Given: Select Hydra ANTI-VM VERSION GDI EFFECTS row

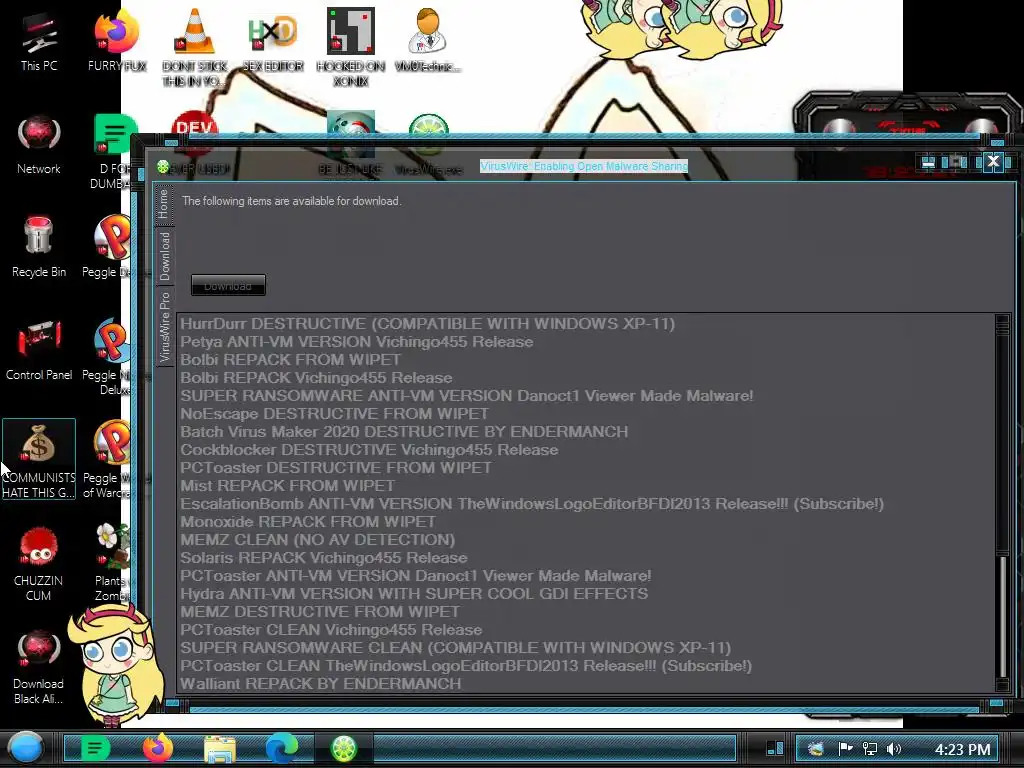Looking at the screenshot, I should [585, 594].
